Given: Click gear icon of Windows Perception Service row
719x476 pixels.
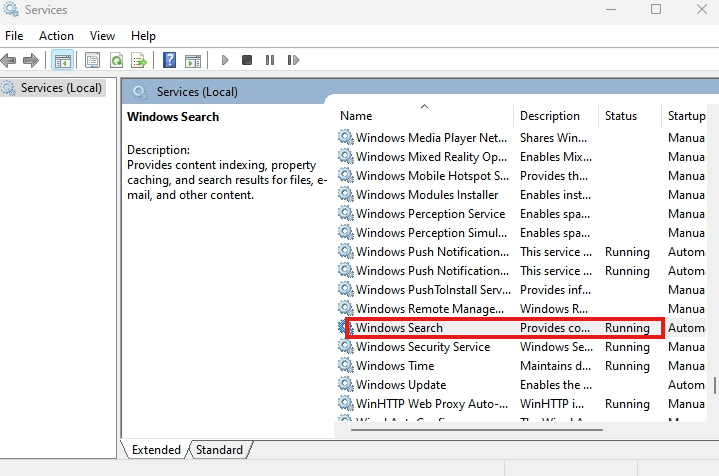Looking at the screenshot, I should pyautogui.click(x=346, y=213).
